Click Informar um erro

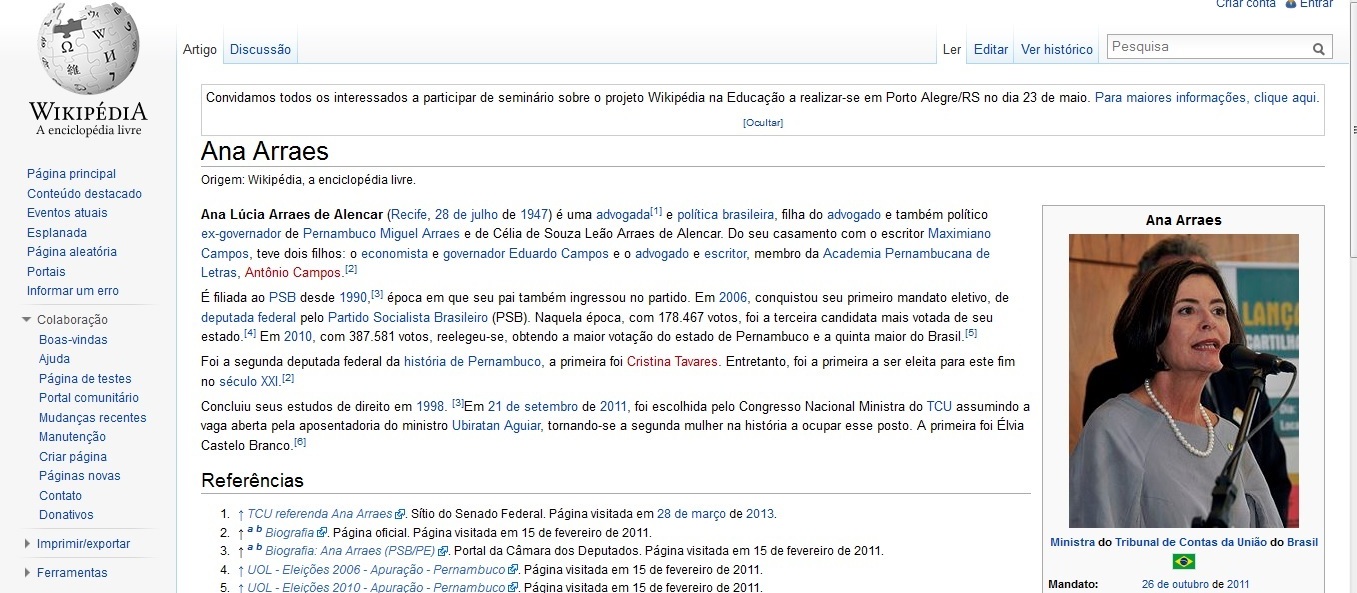pyautogui.click(x=73, y=291)
